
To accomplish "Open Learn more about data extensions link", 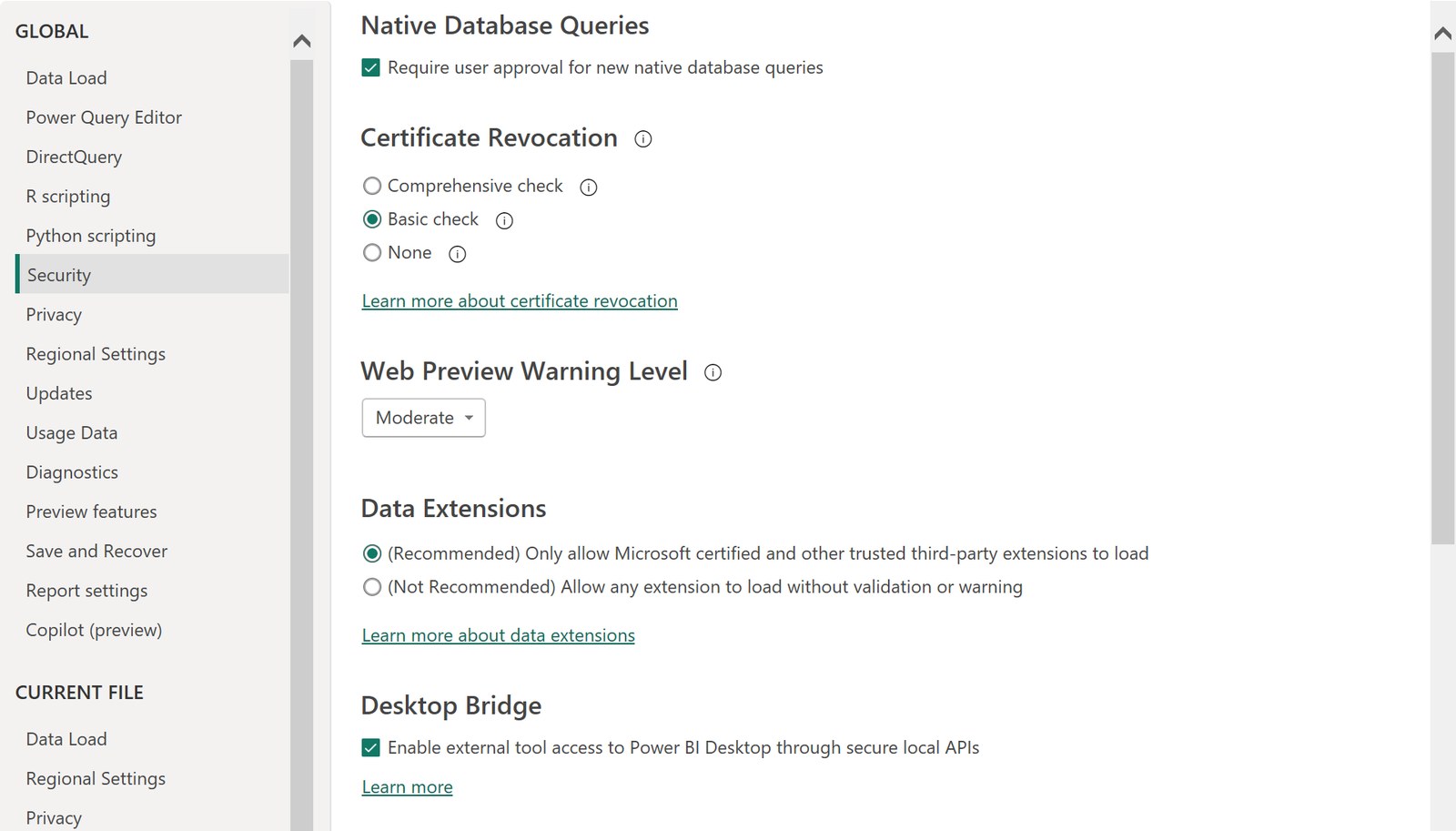I will (499, 635).
